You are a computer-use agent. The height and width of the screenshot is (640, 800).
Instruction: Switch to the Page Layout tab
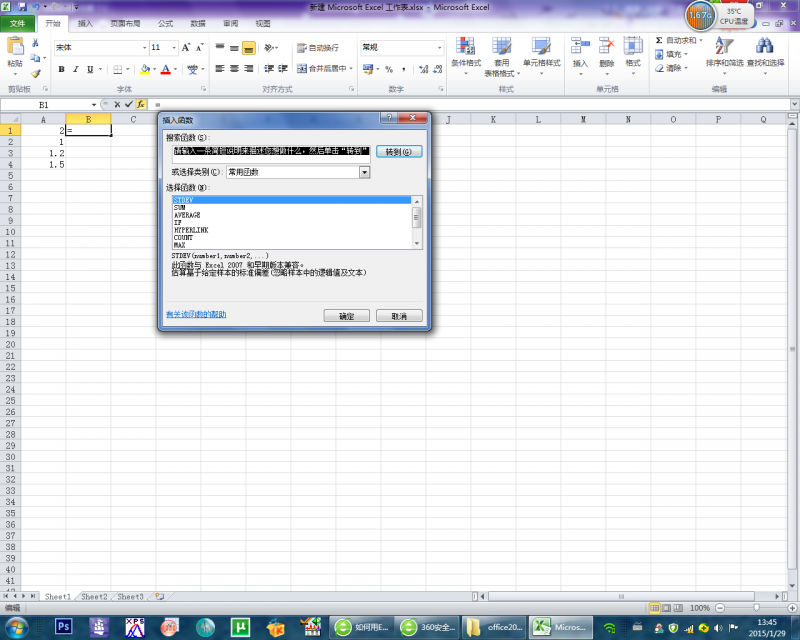pyautogui.click(x=125, y=23)
